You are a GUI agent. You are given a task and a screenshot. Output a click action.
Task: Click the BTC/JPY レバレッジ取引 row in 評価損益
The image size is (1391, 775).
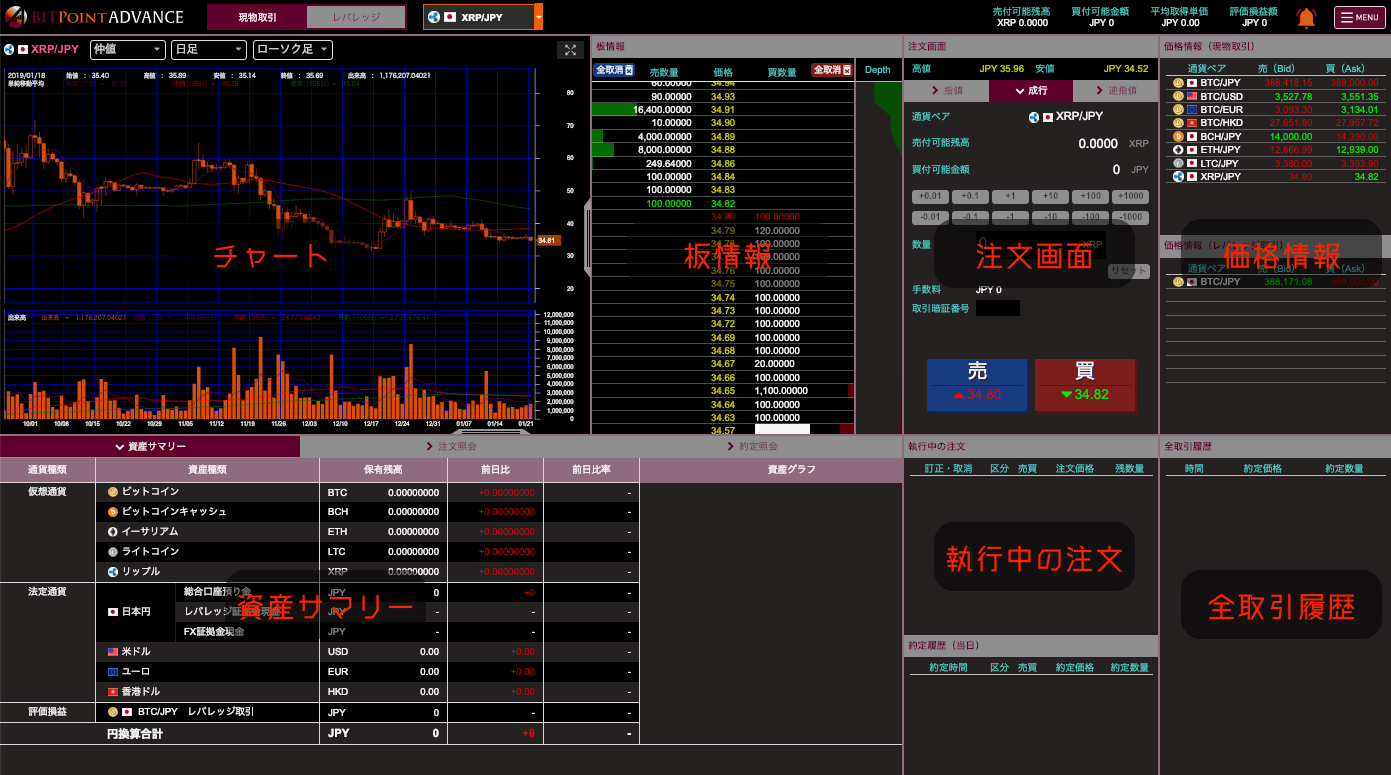[x=319, y=712]
